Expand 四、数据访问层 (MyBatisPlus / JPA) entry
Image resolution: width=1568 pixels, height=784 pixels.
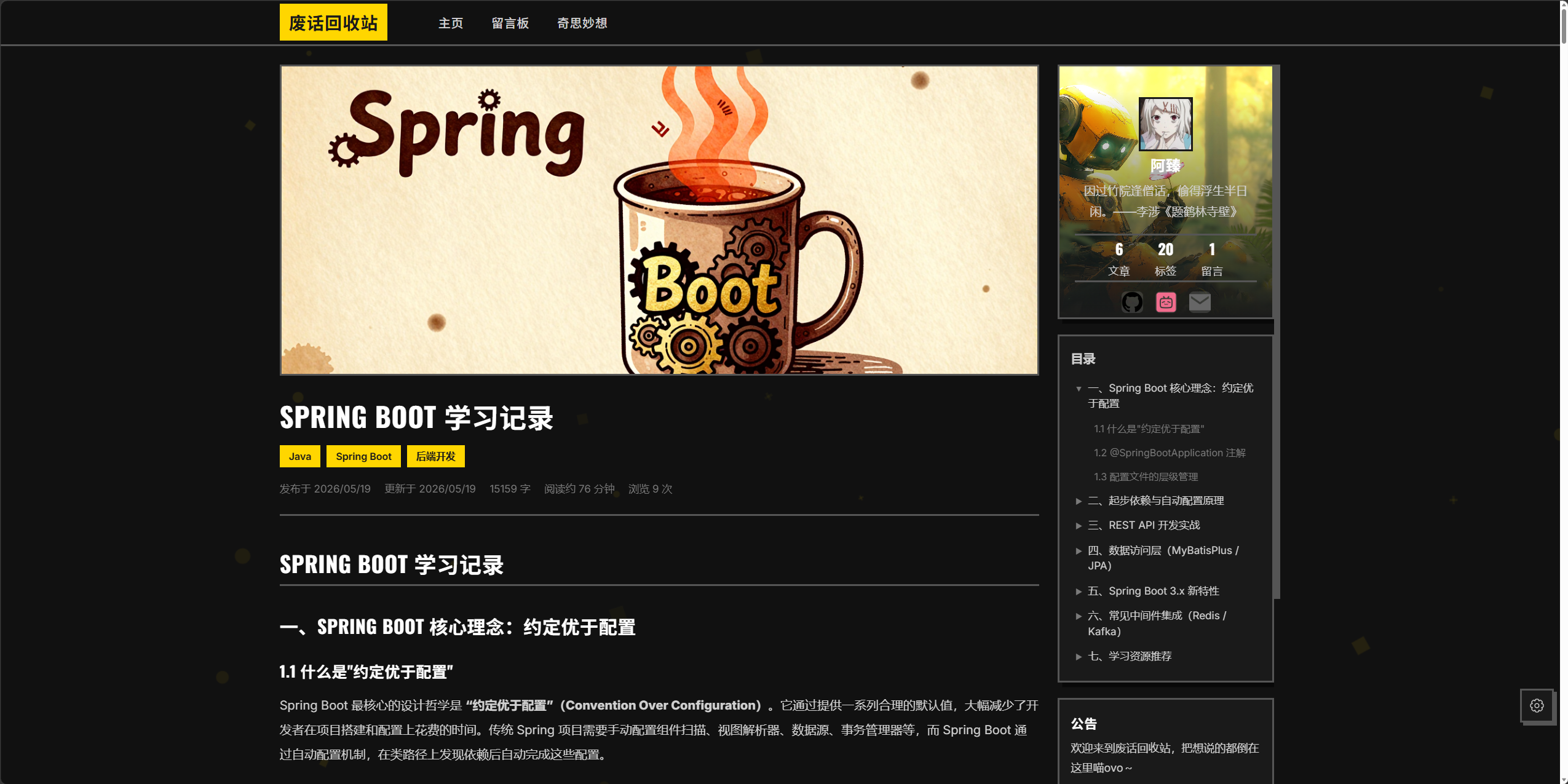(1079, 551)
